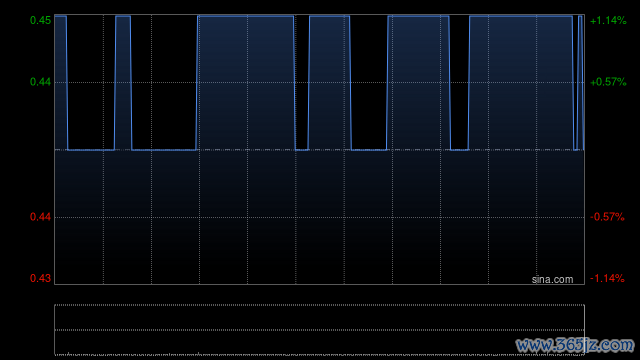Image resolution: width=640 pixels, height=360 pixels.
Task: Select the last long plateau before final spike
Action: [521, 16]
